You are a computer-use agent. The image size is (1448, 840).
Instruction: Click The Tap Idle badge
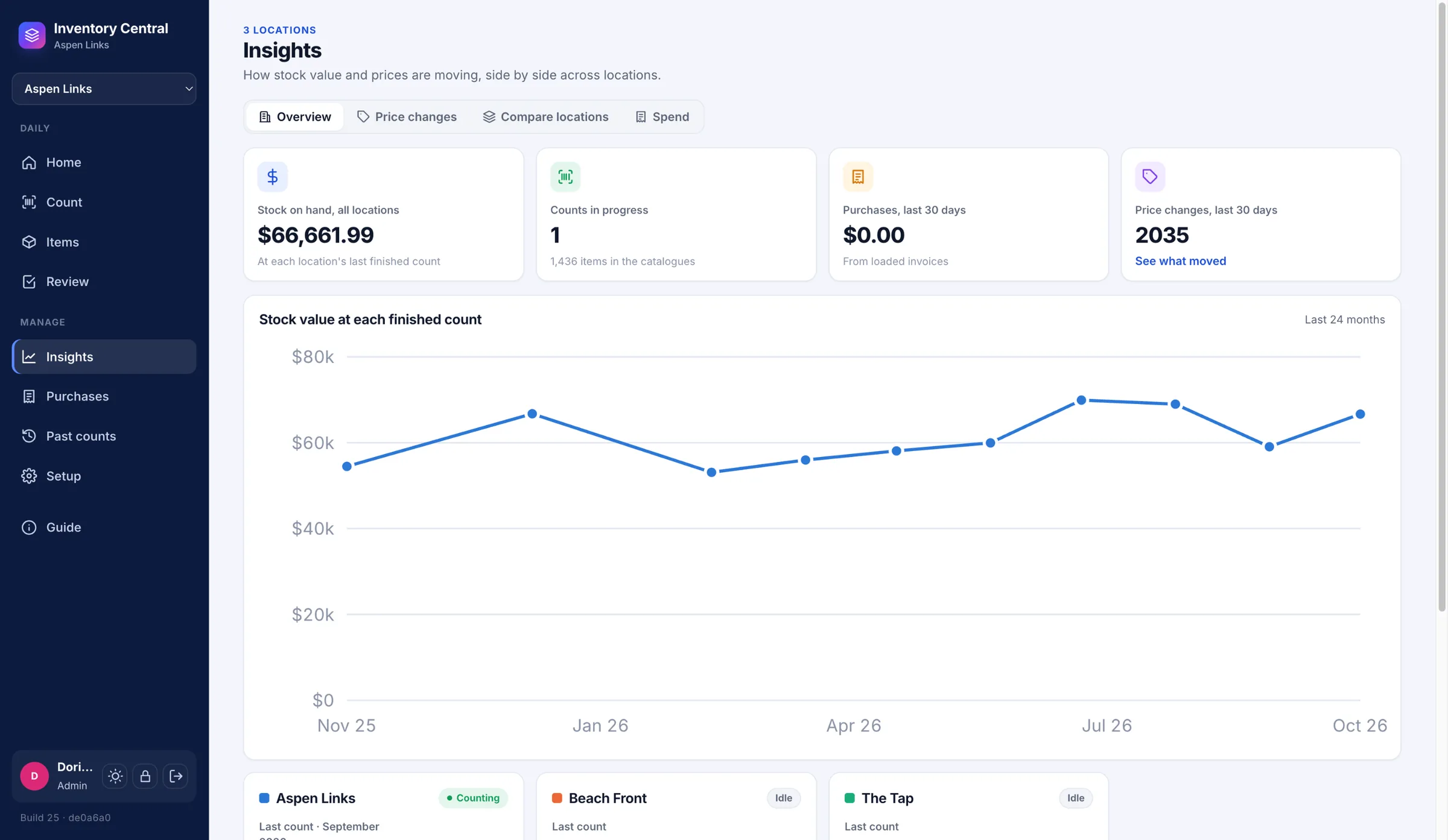1076,798
